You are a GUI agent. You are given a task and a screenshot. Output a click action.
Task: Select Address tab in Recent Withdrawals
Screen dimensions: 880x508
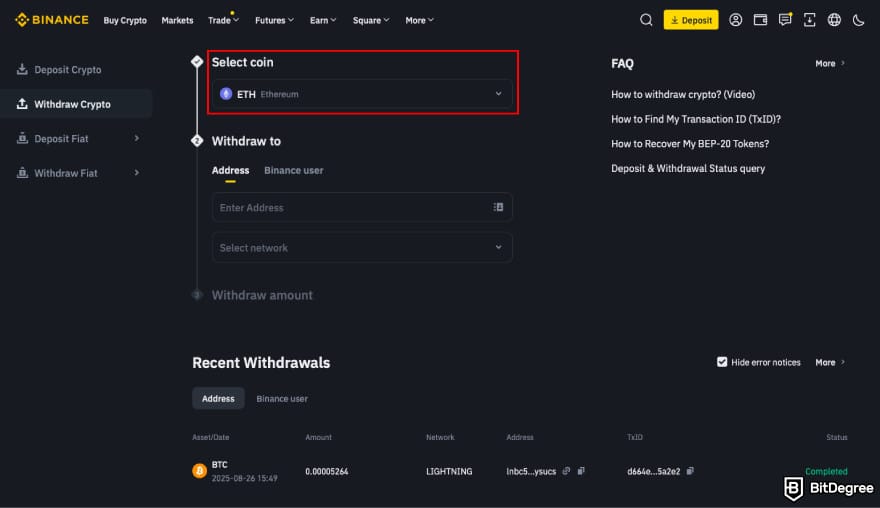pyautogui.click(x=218, y=399)
